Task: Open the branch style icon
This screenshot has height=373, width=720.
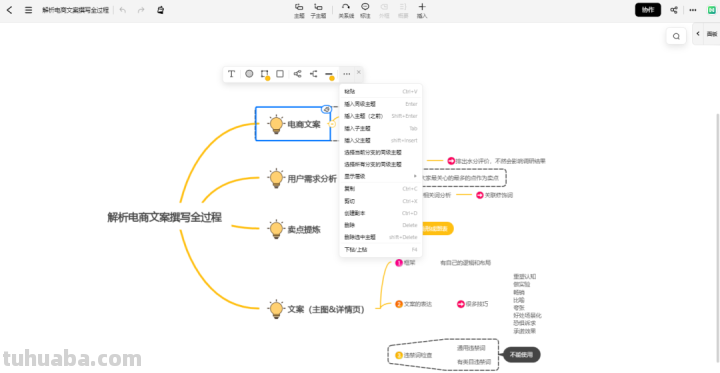Action: coord(314,74)
